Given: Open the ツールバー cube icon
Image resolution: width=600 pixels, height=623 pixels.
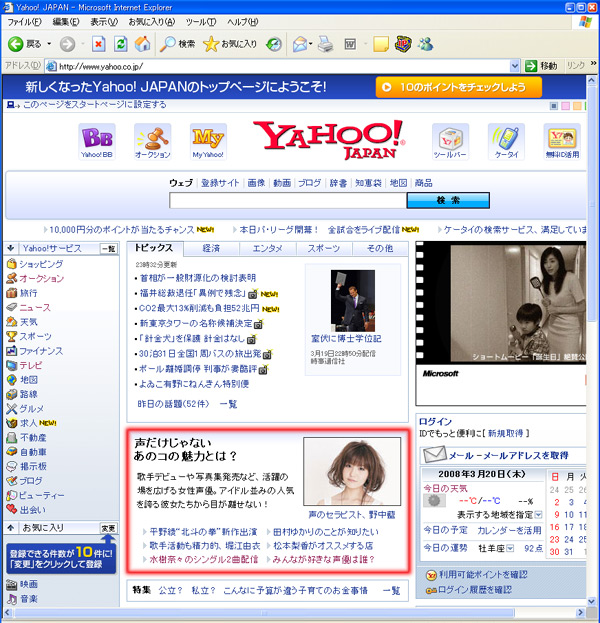Looking at the screenshot, I should tap(450, 141).
